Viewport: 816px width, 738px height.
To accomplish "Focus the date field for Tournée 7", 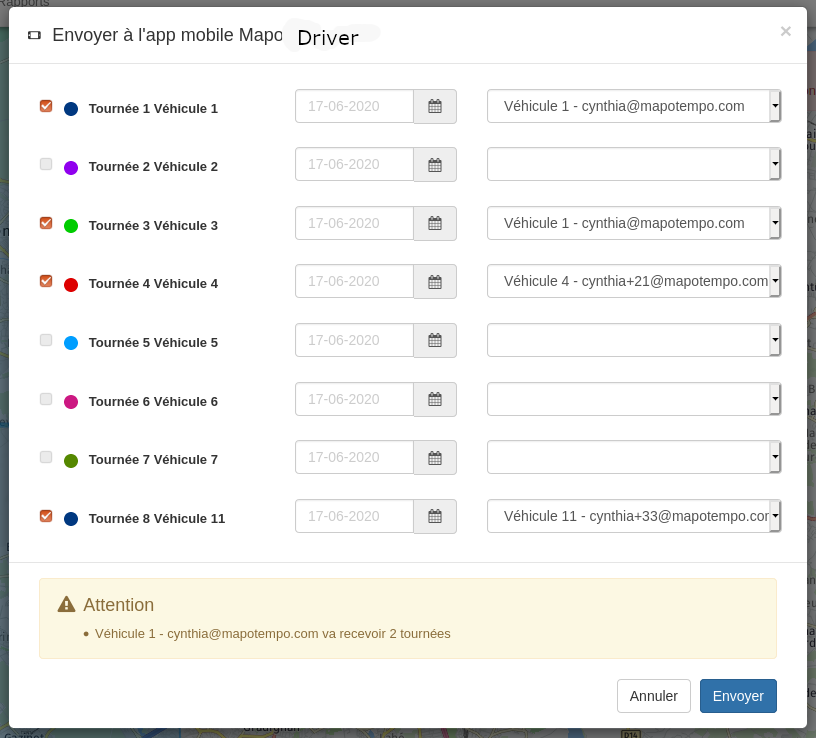I will (x=354, y=457).
